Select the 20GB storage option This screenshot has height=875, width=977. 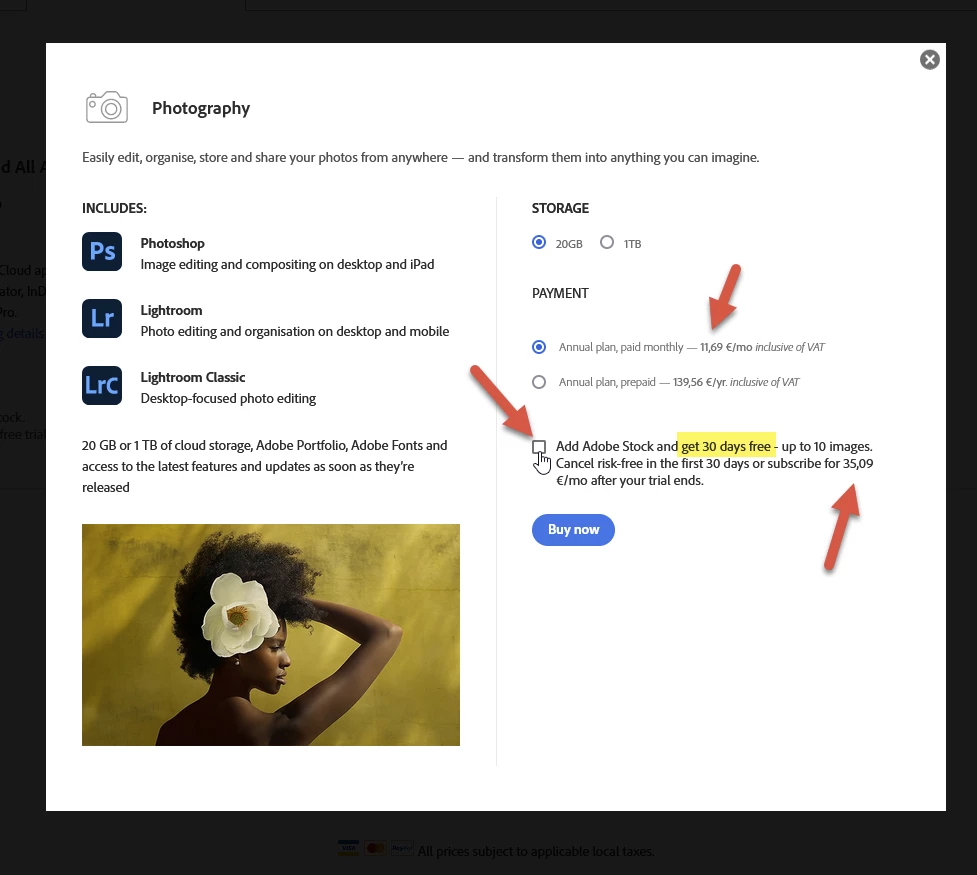[539, 242]
